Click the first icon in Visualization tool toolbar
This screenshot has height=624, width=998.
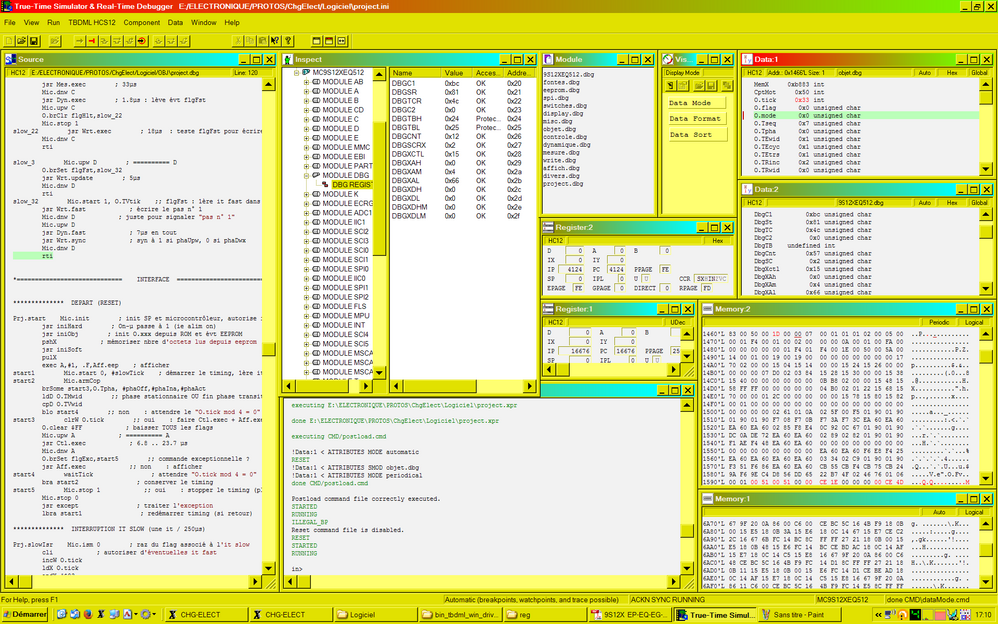[671, 85]
